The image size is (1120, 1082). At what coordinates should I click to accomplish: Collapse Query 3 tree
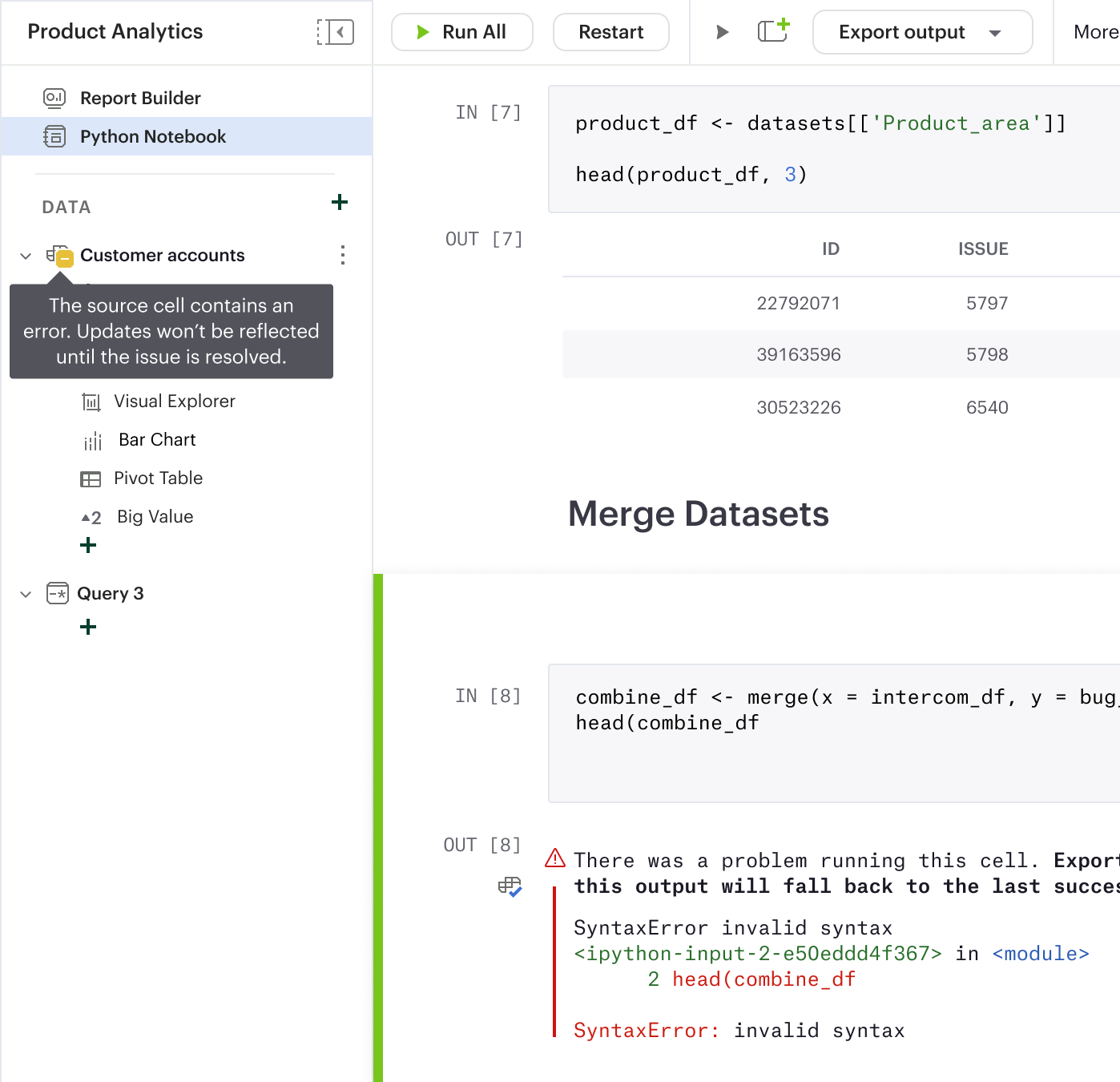(x=26, y=594)
